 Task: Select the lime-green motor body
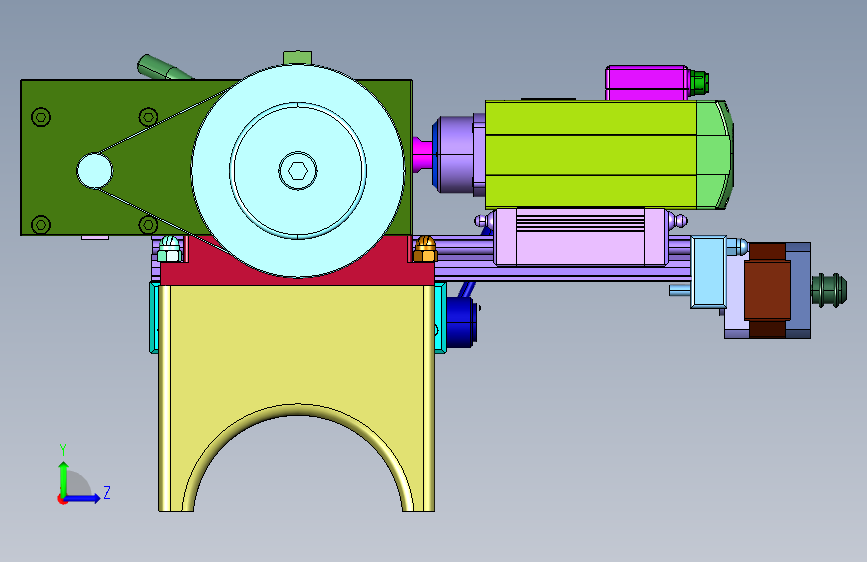(591, 155)
